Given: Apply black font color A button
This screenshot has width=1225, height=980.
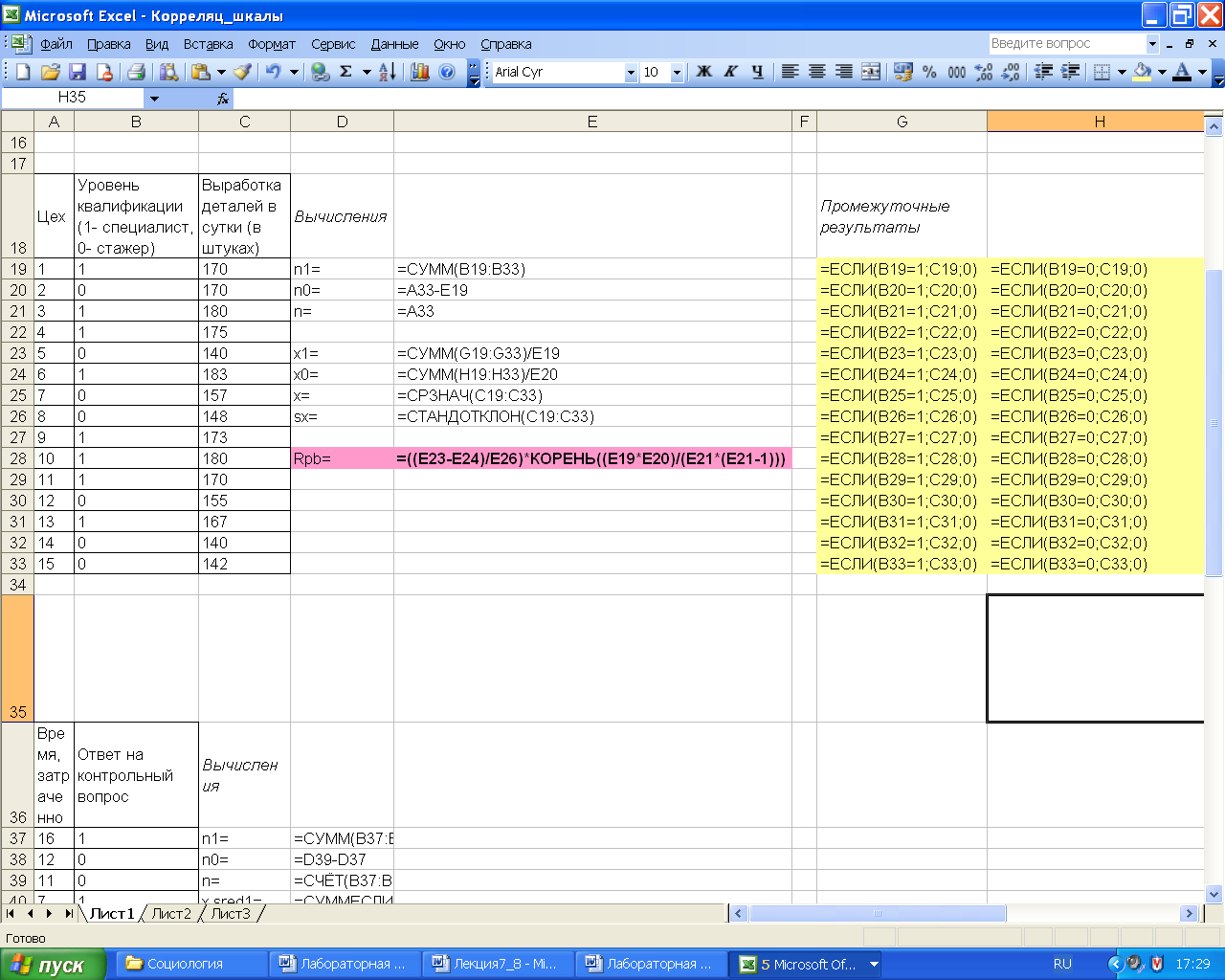Looking at the screenshot, I should (x=1183, y=72).
